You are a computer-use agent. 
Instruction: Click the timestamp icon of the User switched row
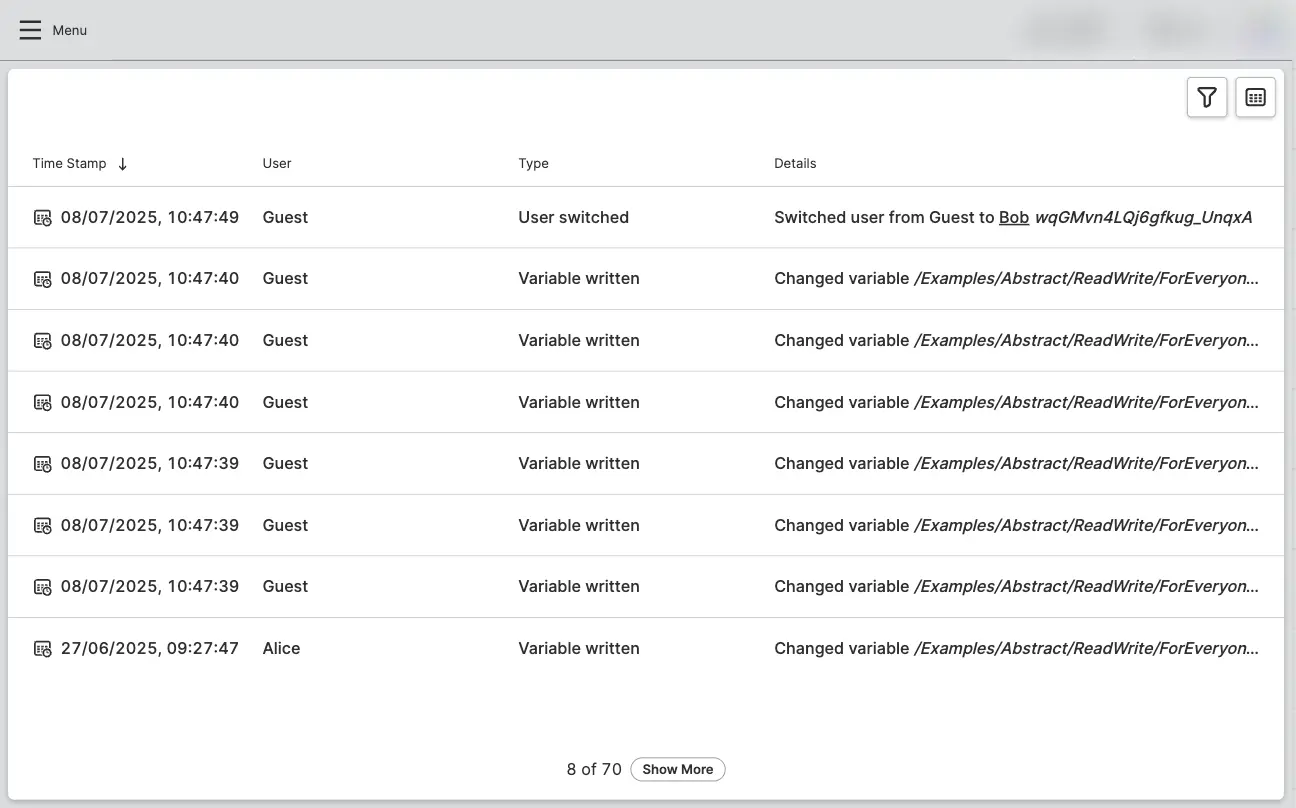[x=43, y=218]
